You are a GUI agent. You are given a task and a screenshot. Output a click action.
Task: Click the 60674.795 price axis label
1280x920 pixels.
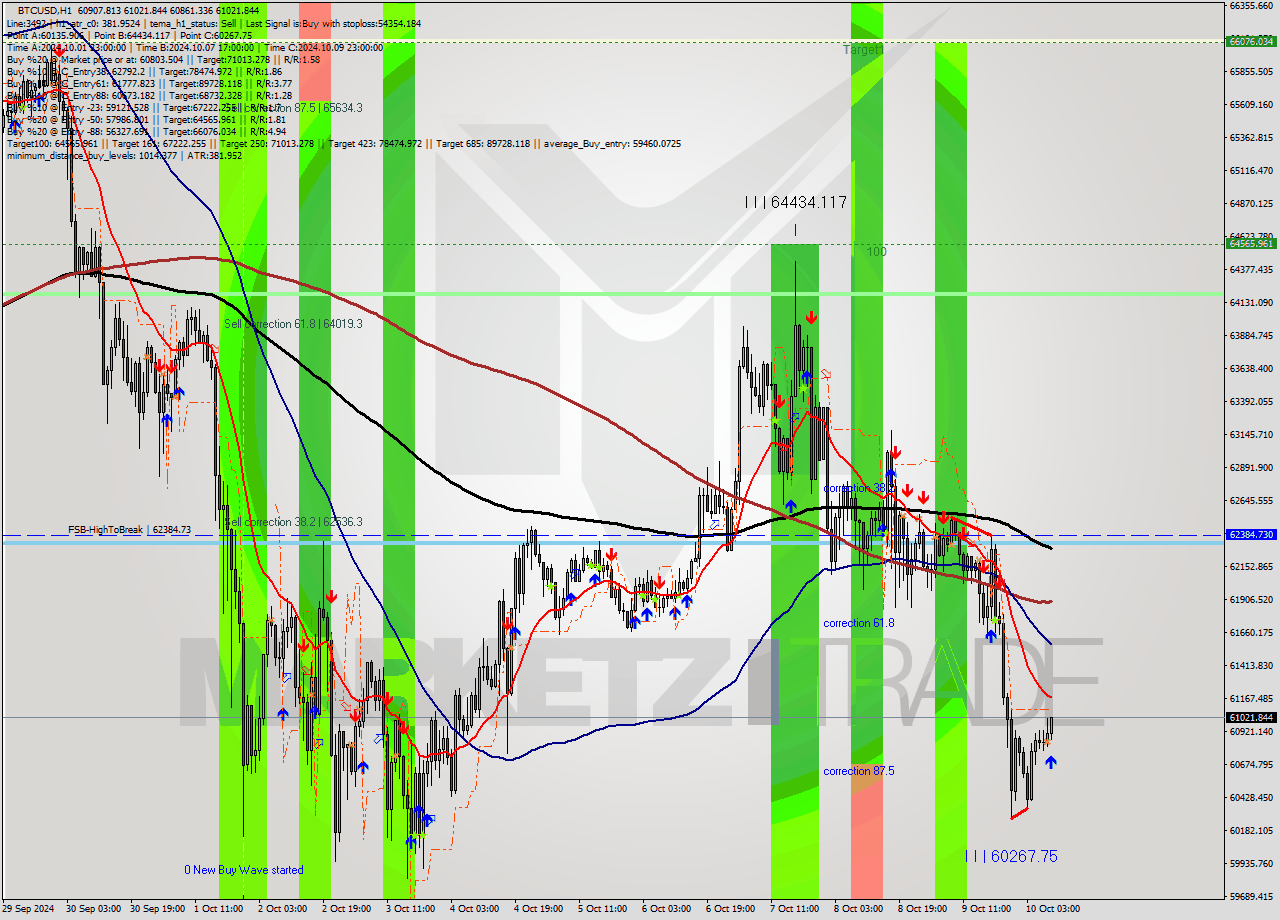click(1252, 765)
